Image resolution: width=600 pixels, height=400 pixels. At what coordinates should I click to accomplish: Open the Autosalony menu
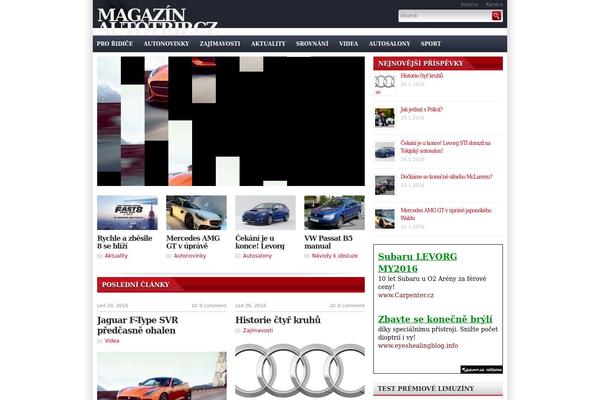390,44
